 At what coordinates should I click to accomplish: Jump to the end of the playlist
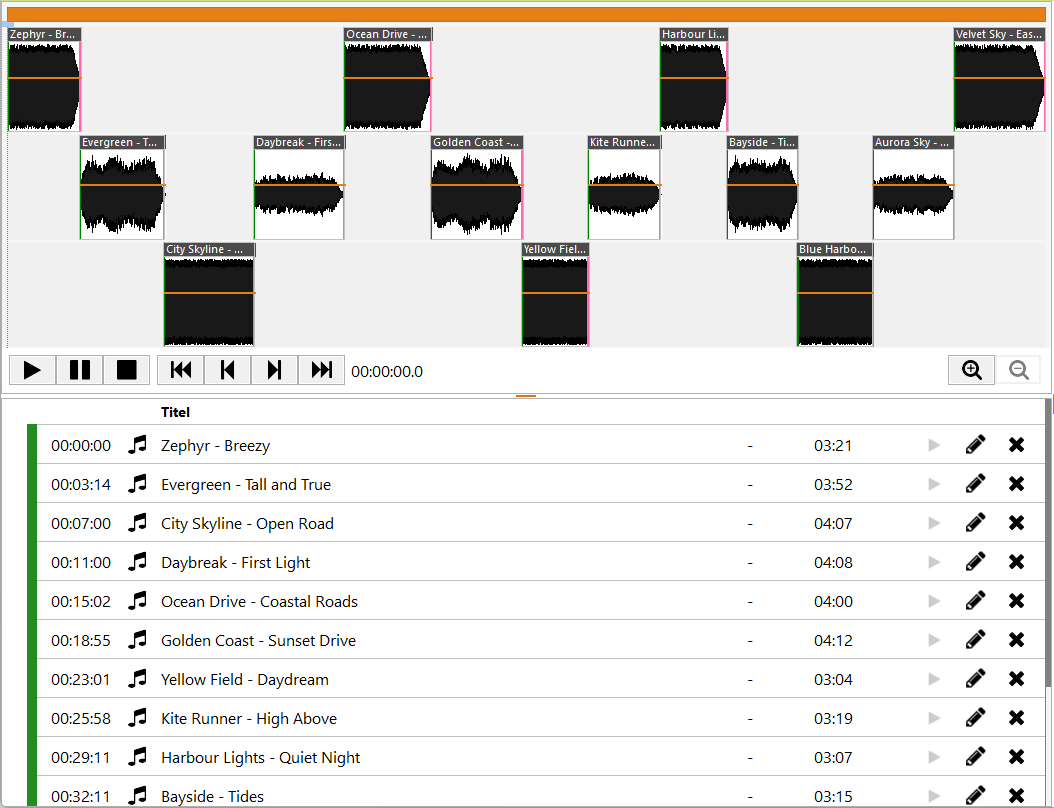(x=321, y=370)
